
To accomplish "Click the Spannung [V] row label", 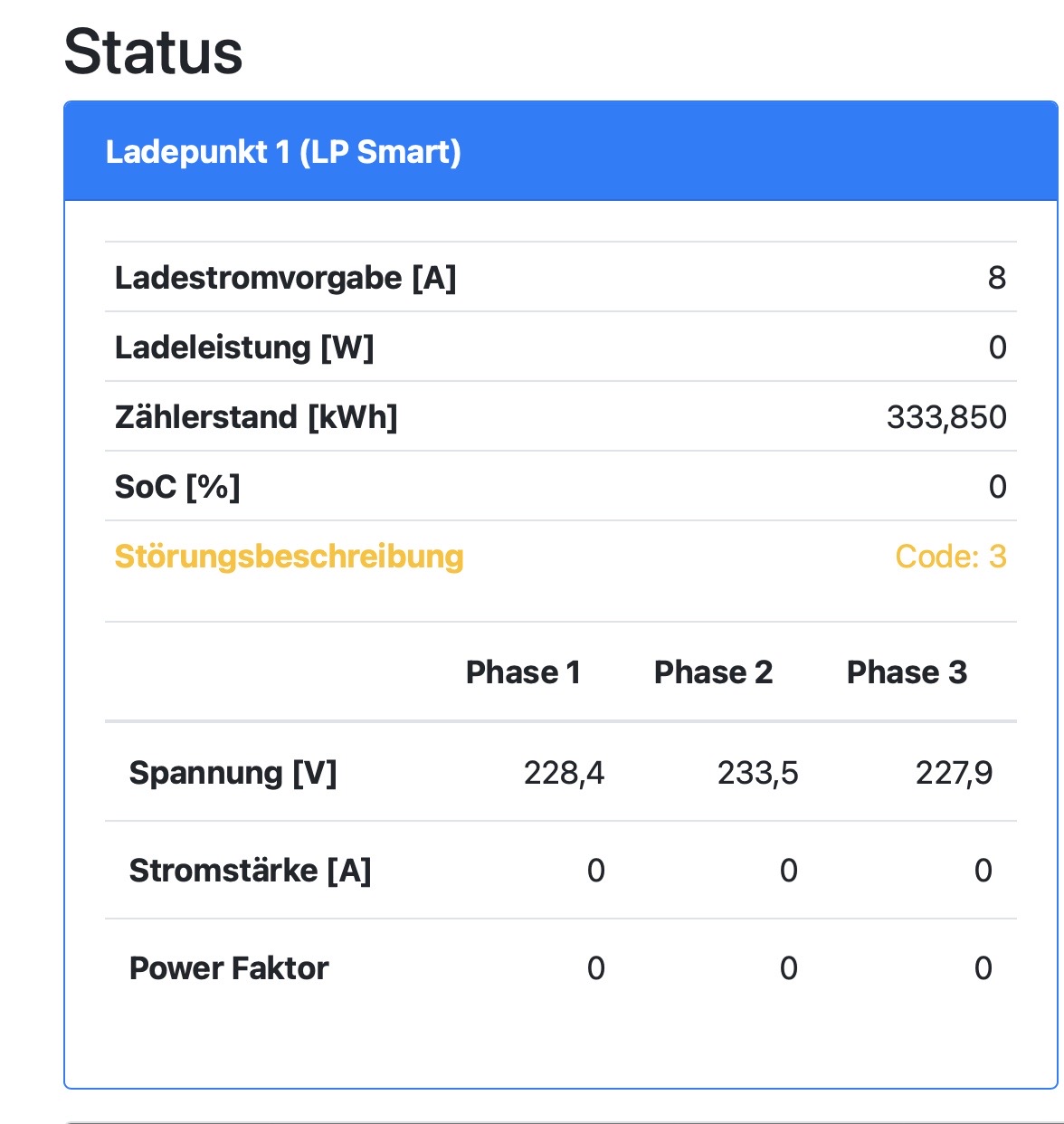I will 233,773.
